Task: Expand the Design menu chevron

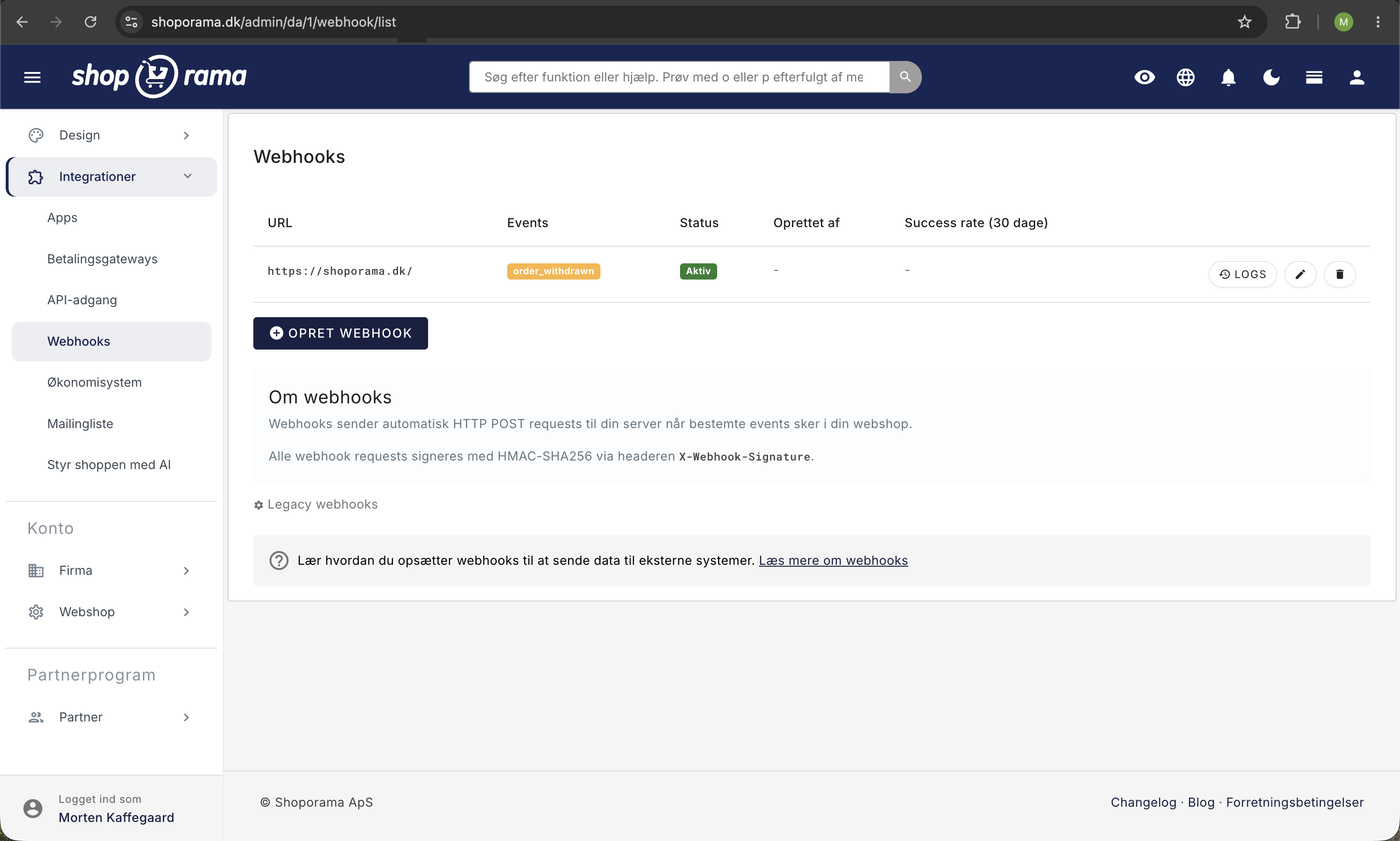Action: (186, 135)
